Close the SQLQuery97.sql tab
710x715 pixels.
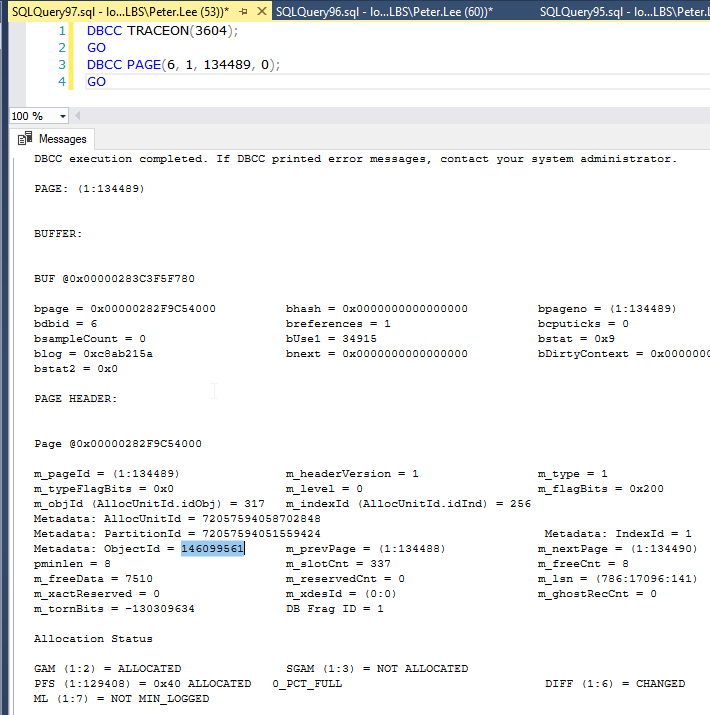coord(262,11)
